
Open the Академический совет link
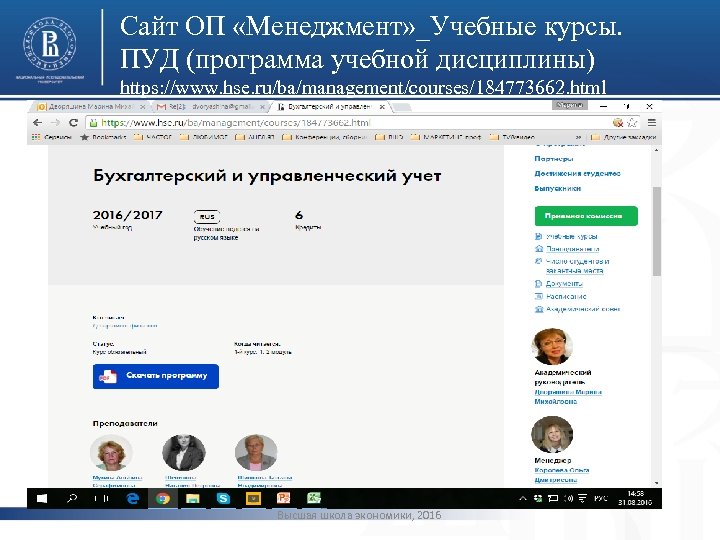(583, 309)
